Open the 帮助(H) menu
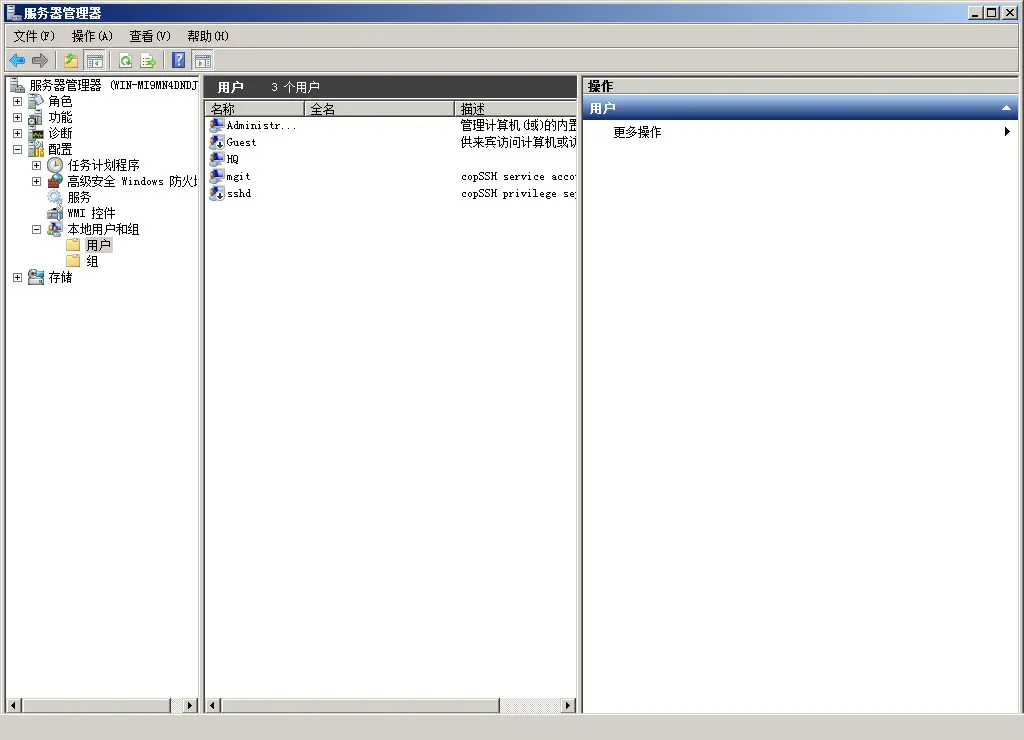Screen dimensions: 1024x740 tap(208, 36)
